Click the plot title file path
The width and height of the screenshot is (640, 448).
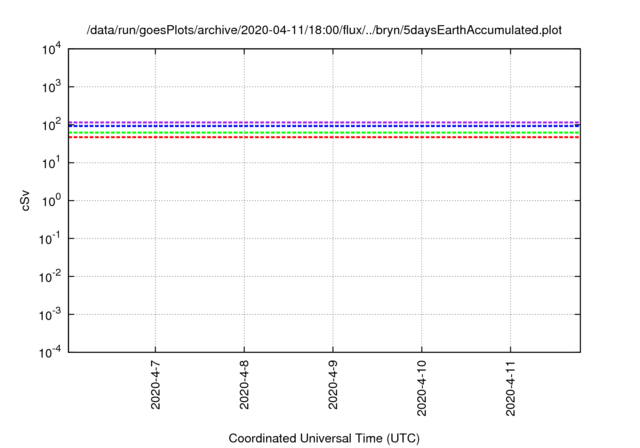324,30
